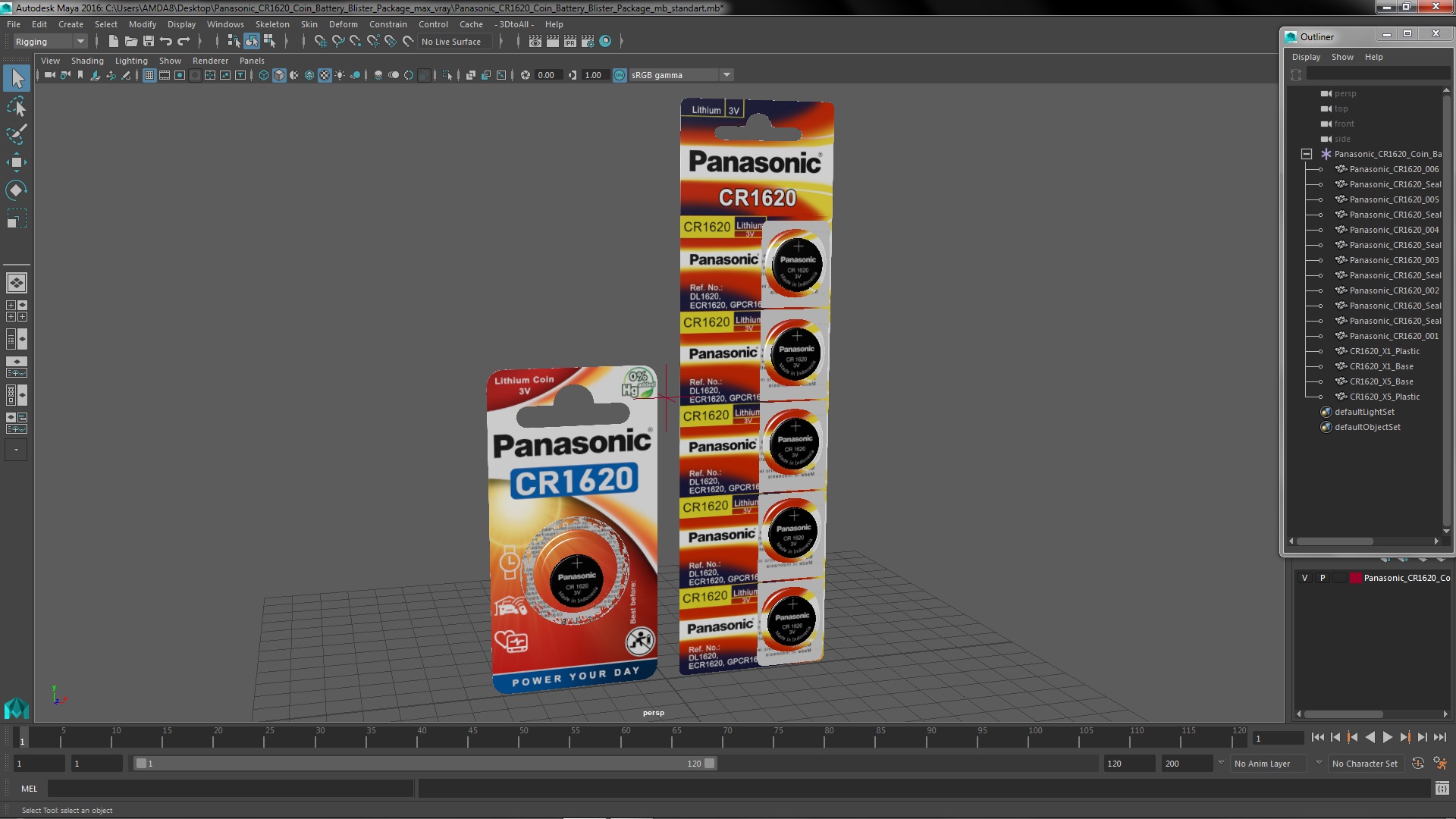The height and width of the screenshot is (819, 1456).
Task: Undo last action arrow icon
Action: point(165,42)
